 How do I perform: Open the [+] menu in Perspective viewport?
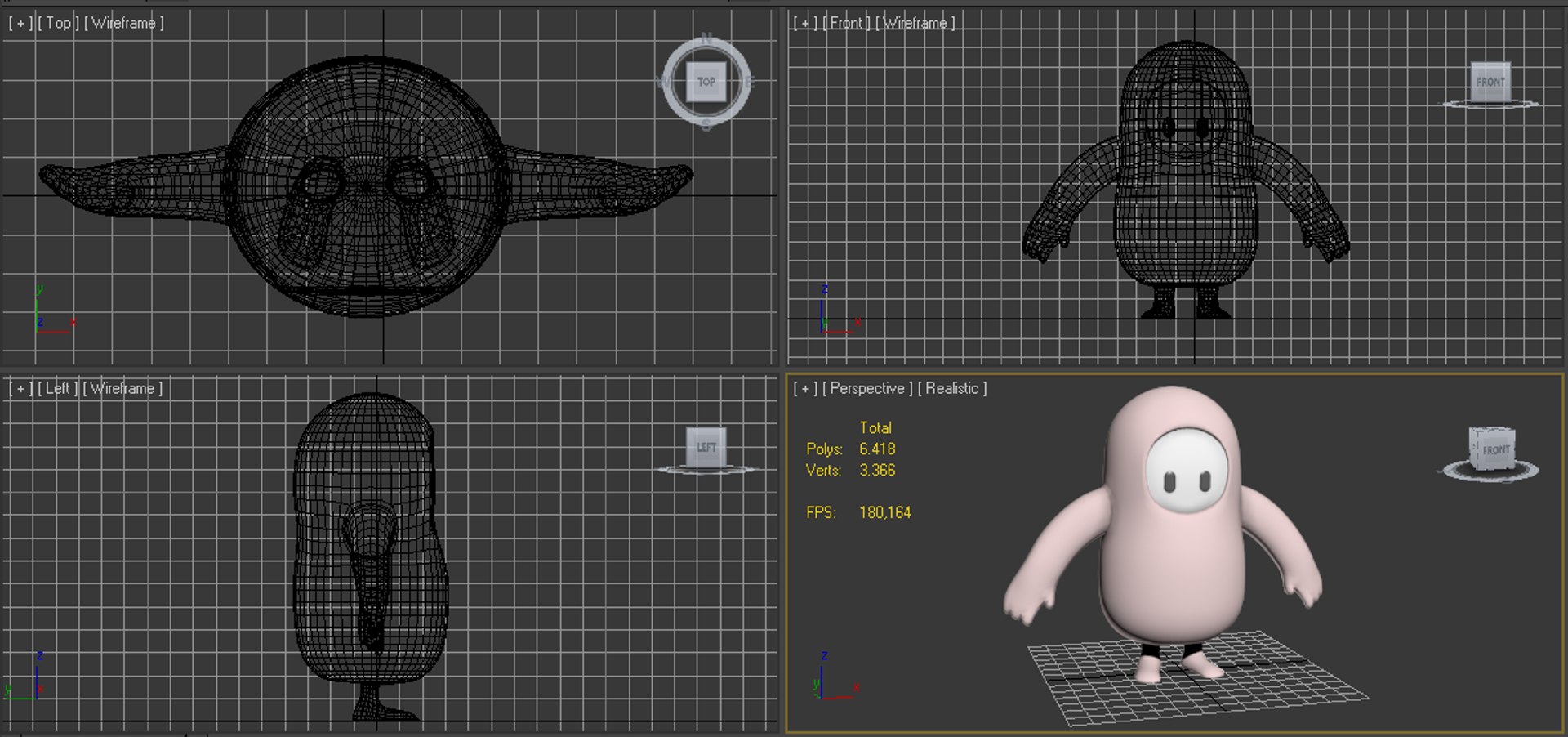point(805,388)
